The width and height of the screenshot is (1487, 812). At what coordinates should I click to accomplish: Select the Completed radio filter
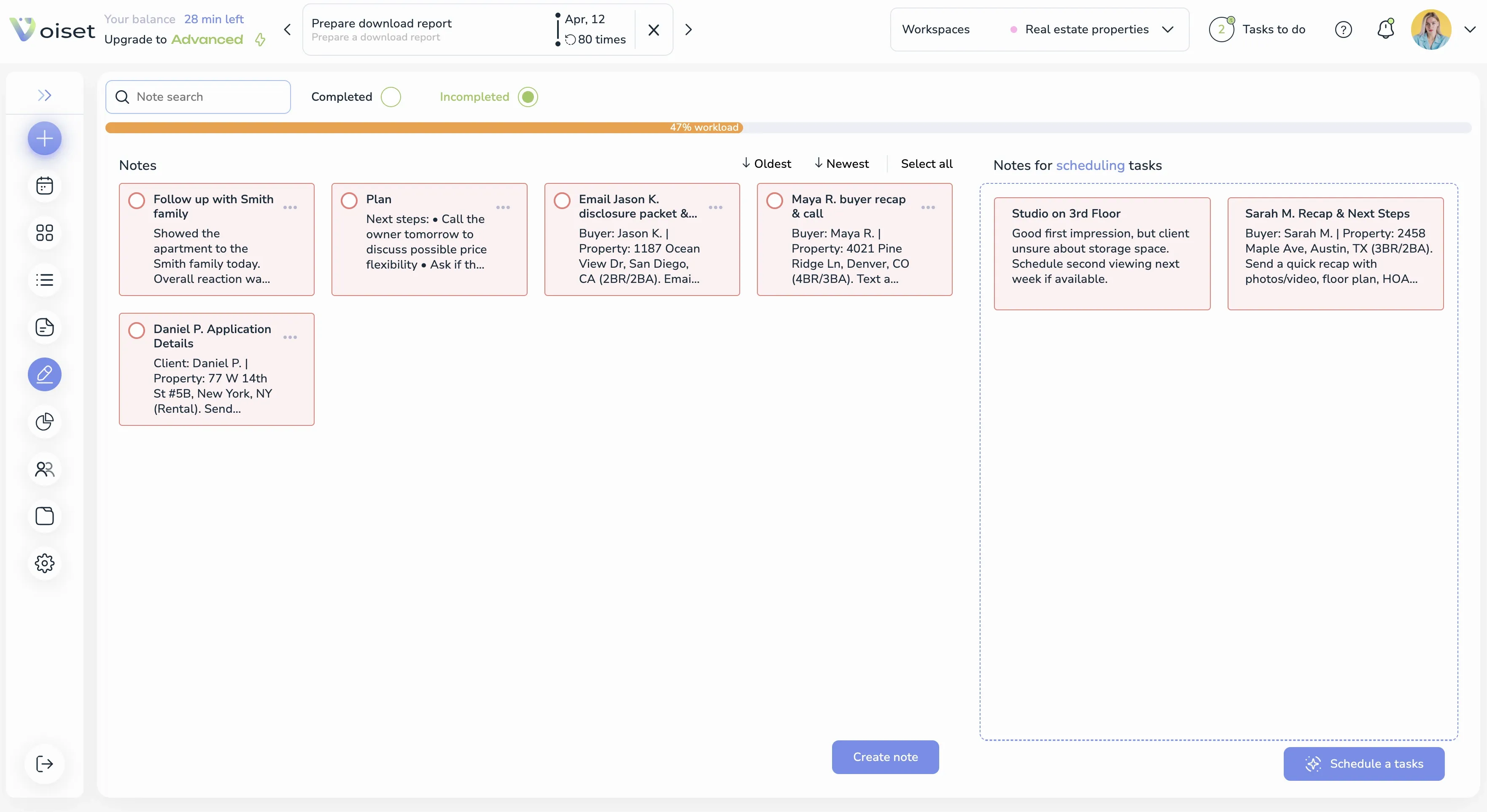click(x=391, y=97)
